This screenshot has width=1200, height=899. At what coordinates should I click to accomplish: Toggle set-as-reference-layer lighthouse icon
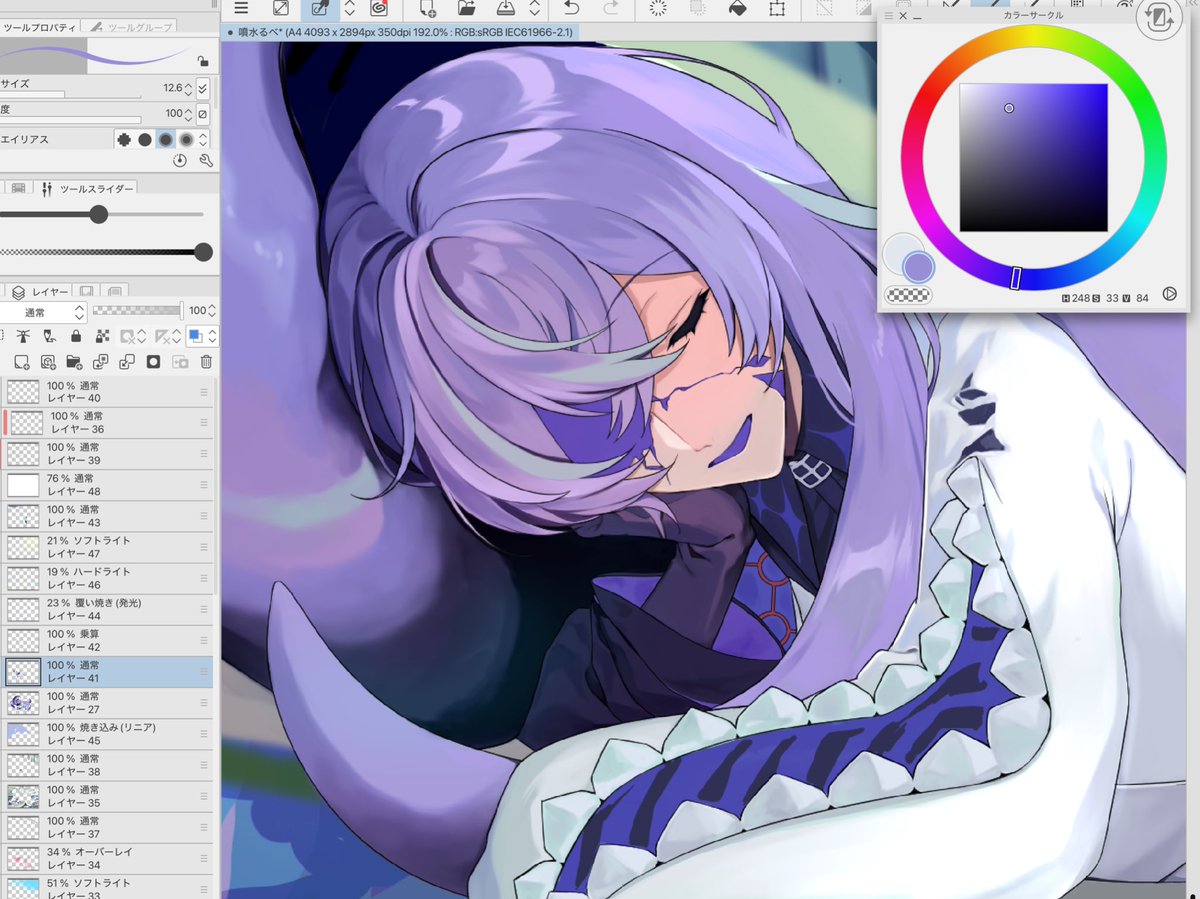point(22,337)
